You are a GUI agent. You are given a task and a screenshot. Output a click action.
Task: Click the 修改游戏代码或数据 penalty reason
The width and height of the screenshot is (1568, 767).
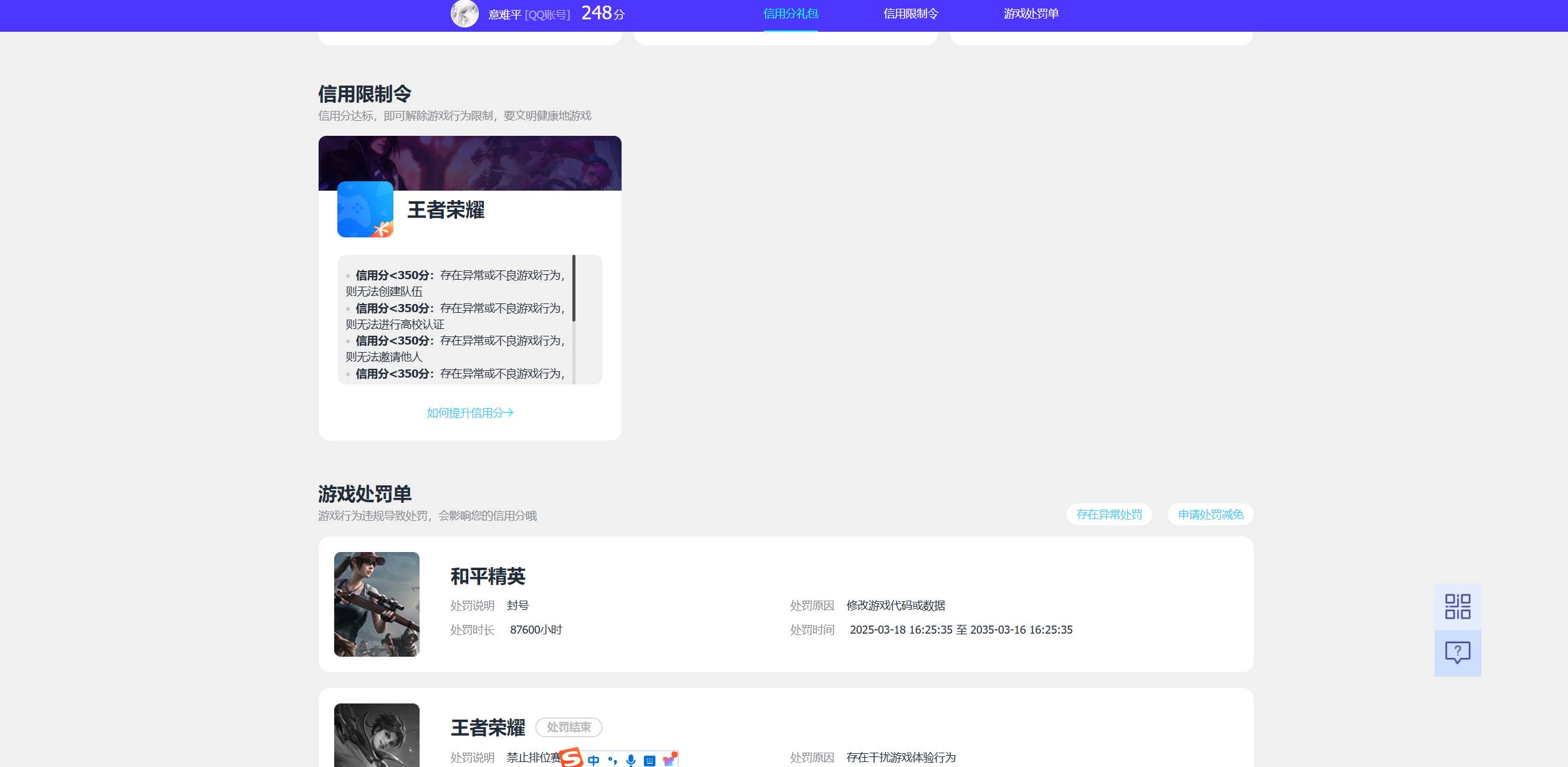(896, 606)
